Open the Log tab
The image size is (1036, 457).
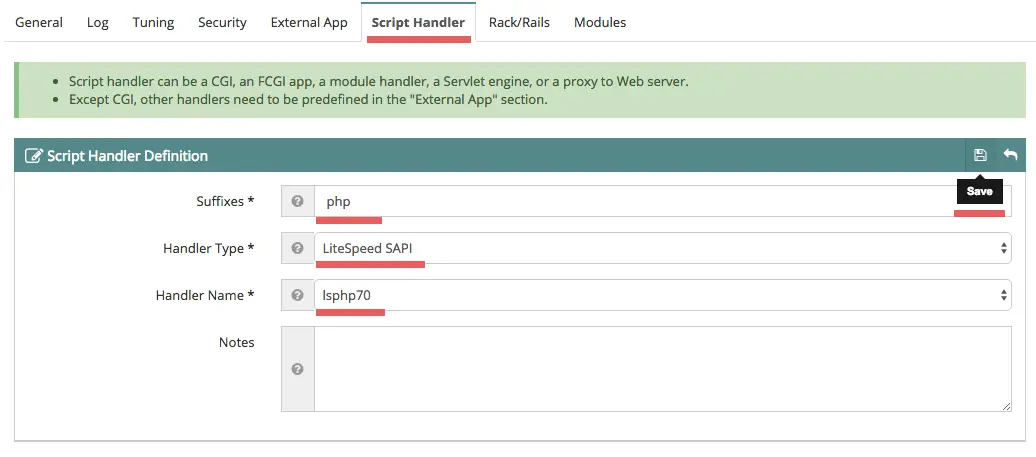(98, 22)
